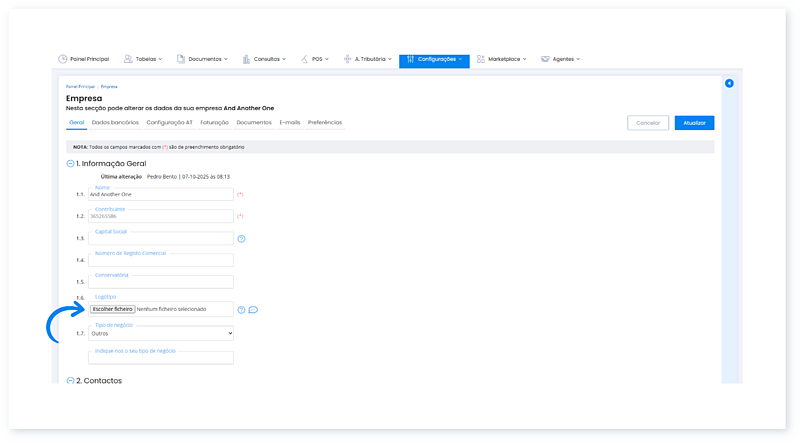Click the Atualizar button
This screenshot has width=800, height=443.
[x=694, y=123]
